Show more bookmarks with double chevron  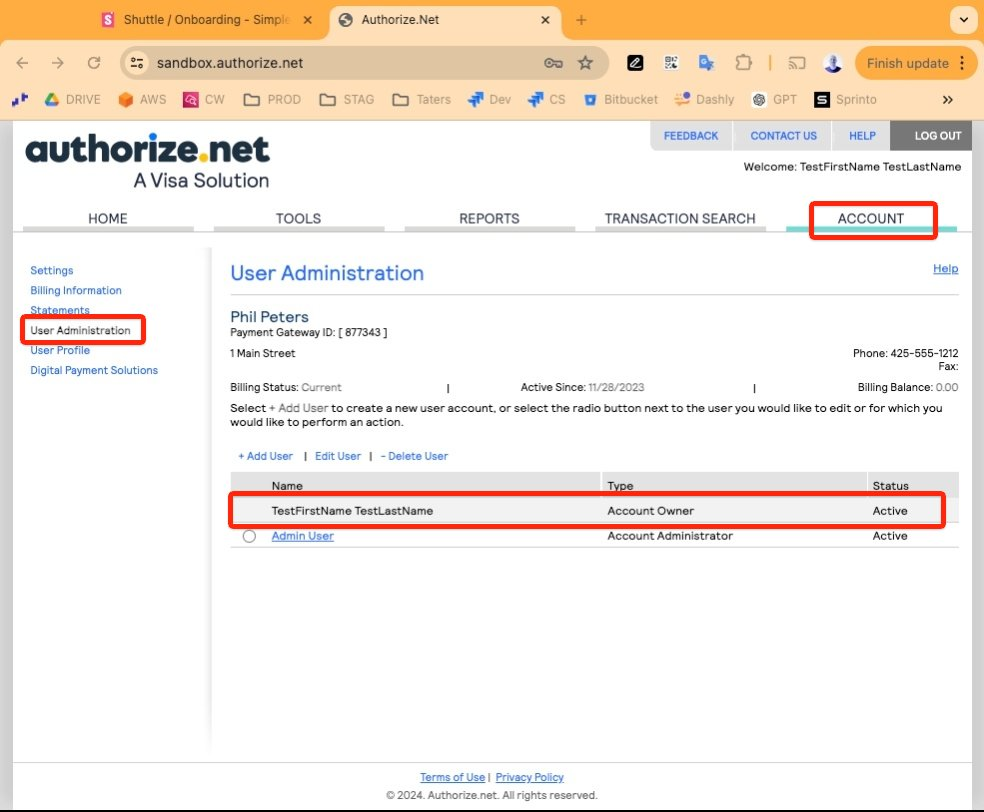click(948, 99)
